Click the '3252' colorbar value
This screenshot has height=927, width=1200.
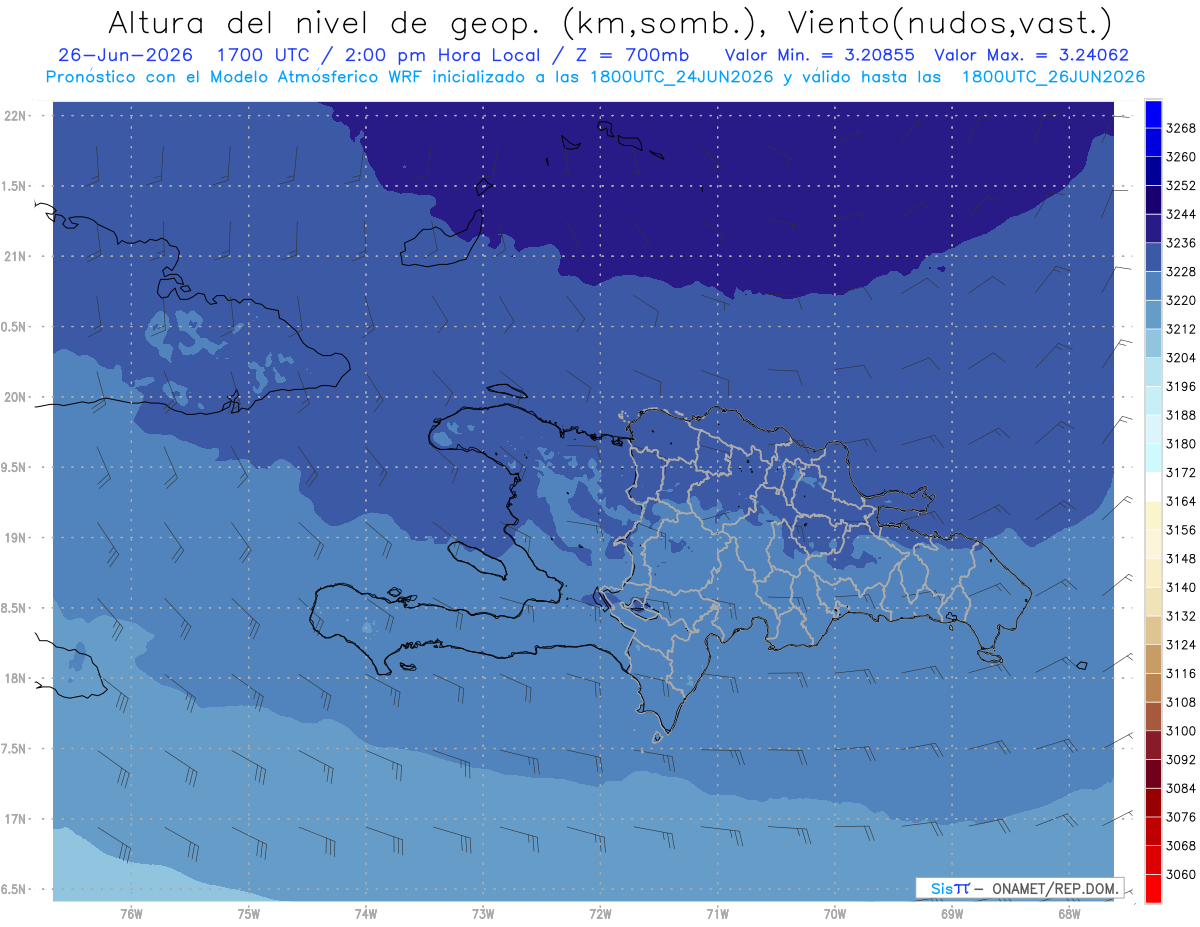click(x=1181, y=186)
